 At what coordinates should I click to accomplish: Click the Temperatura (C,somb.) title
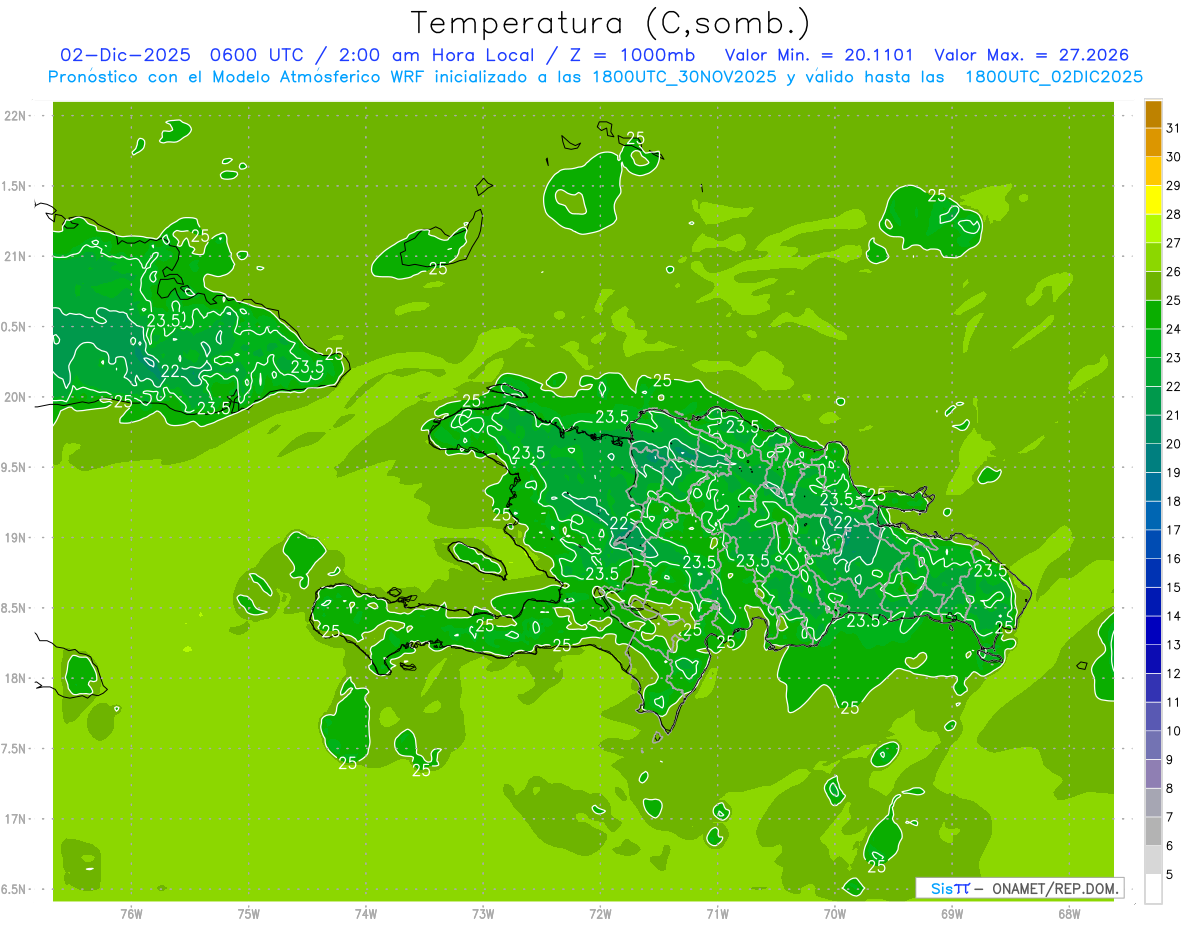click(611, 23)
